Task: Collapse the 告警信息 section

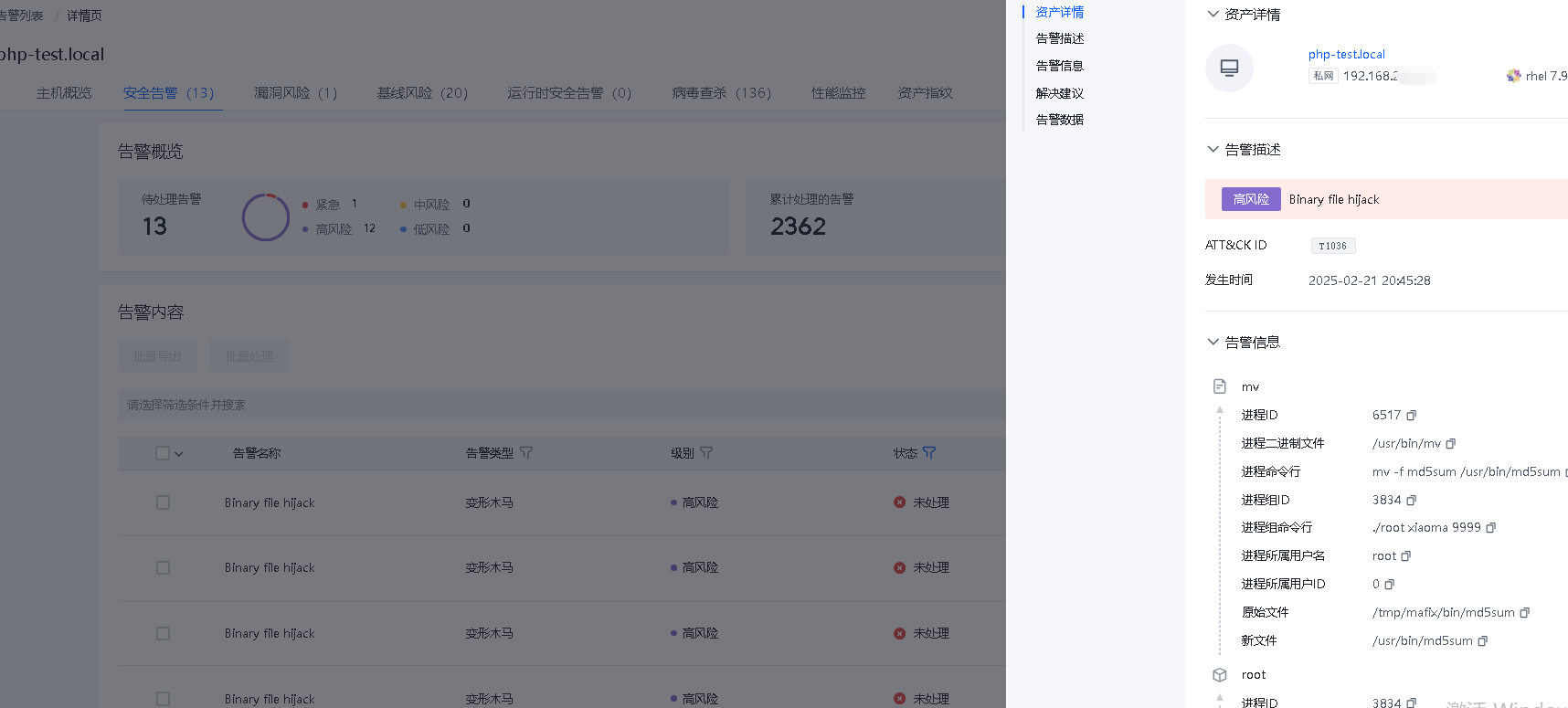Action: coord(1213,342)
